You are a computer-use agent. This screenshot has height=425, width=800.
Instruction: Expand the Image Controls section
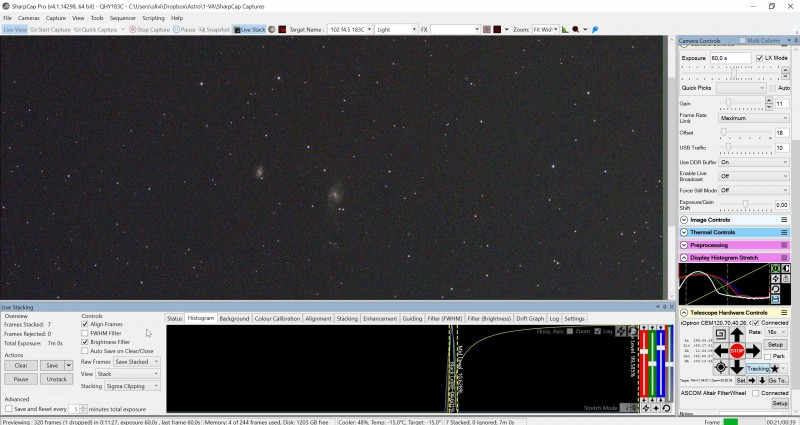684,220
